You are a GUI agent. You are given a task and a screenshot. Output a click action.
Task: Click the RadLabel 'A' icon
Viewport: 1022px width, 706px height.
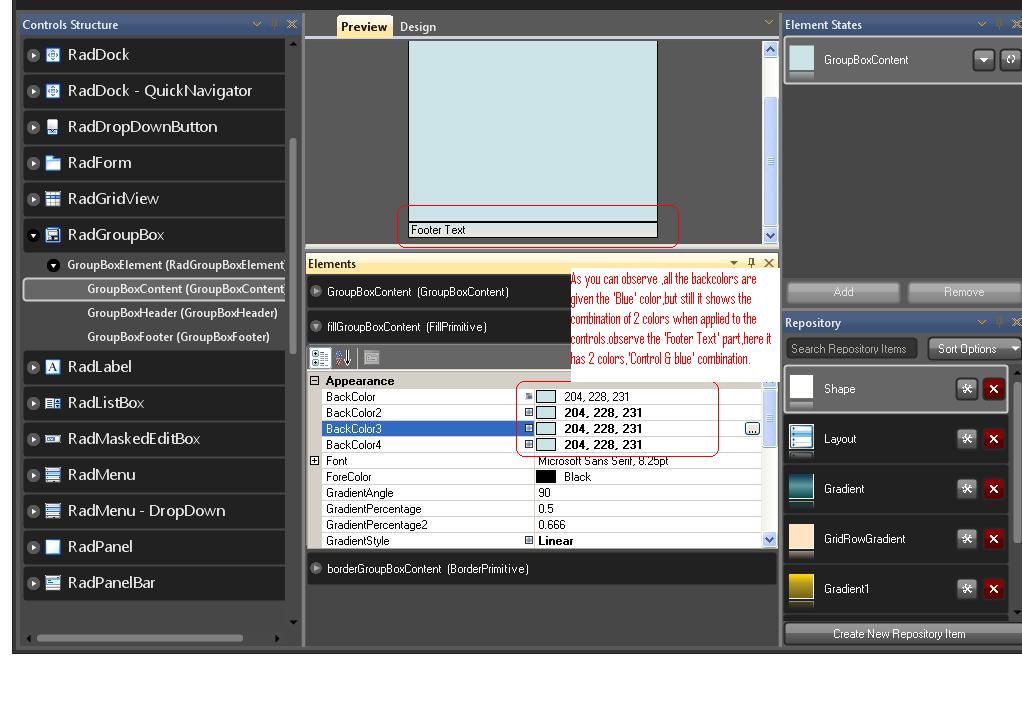(x=53, y=367)
